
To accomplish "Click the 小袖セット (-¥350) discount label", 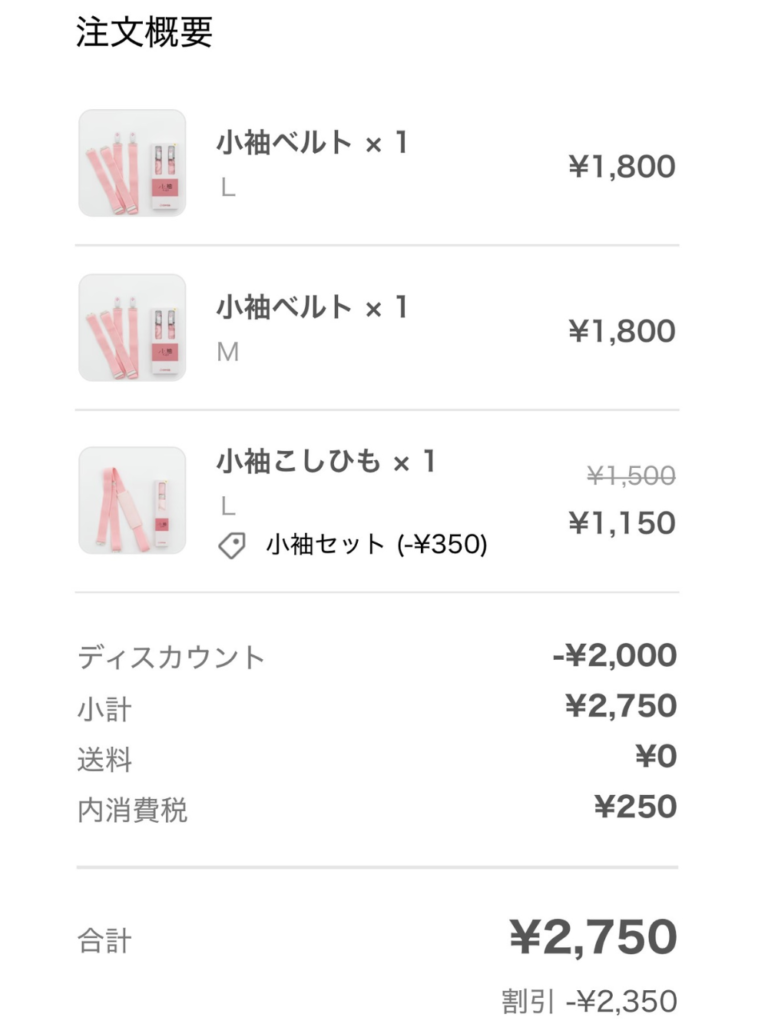I will coord(376,545).
